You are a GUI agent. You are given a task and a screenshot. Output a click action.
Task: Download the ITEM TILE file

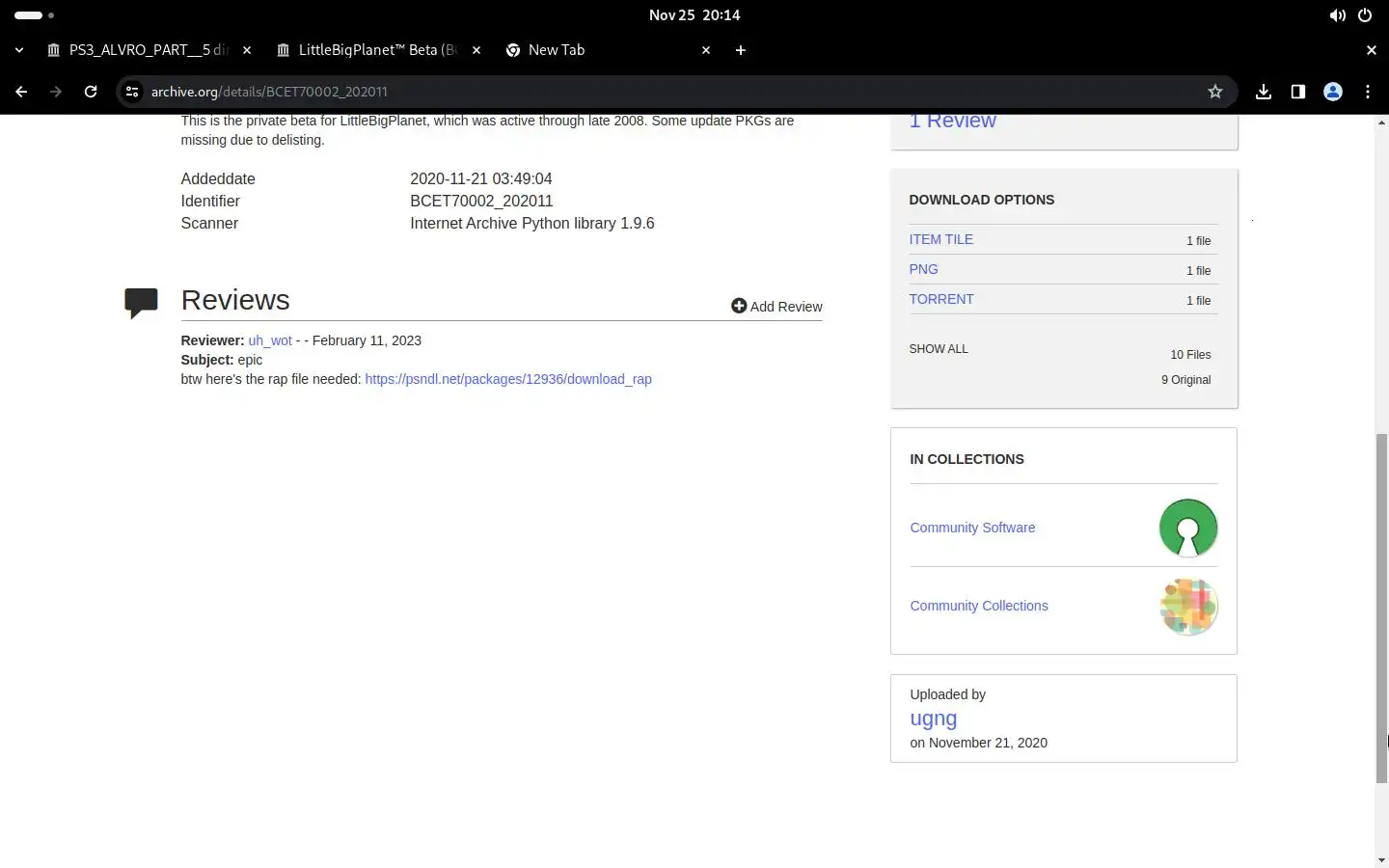click(x=940, y=239)
